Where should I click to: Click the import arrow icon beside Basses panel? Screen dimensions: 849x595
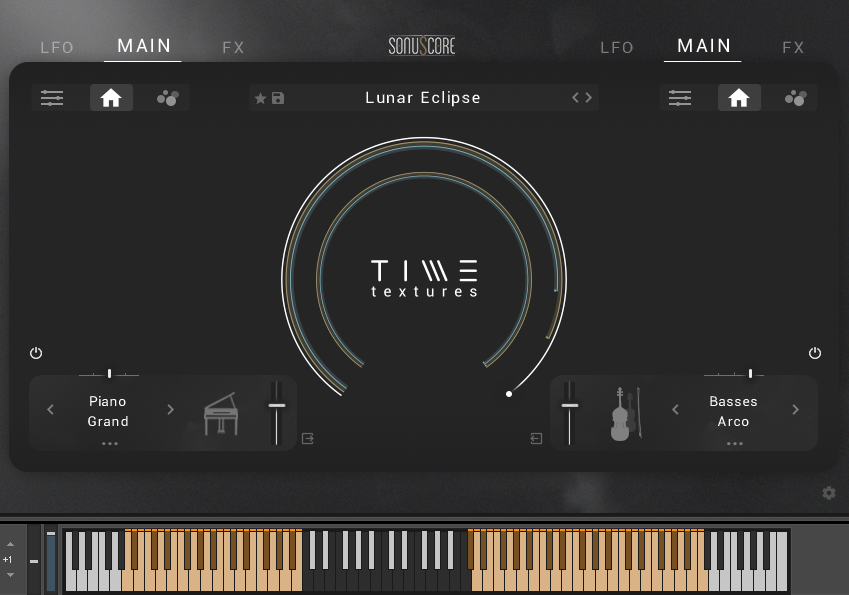(x=536, y=439)
